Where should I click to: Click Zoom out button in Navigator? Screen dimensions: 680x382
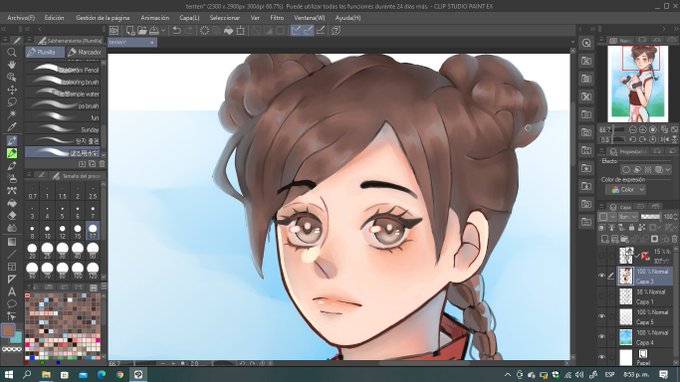(633, 130)
